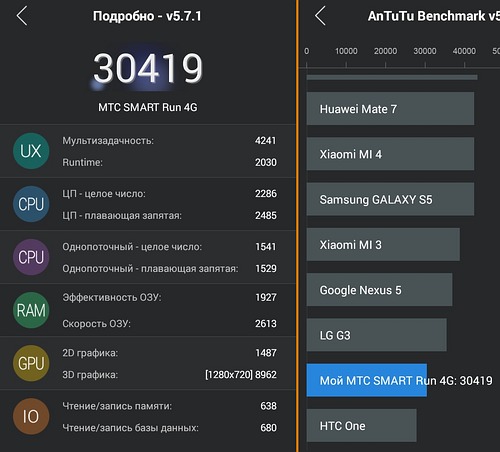Select Чтение/запись базы данных label

point(130,428)
